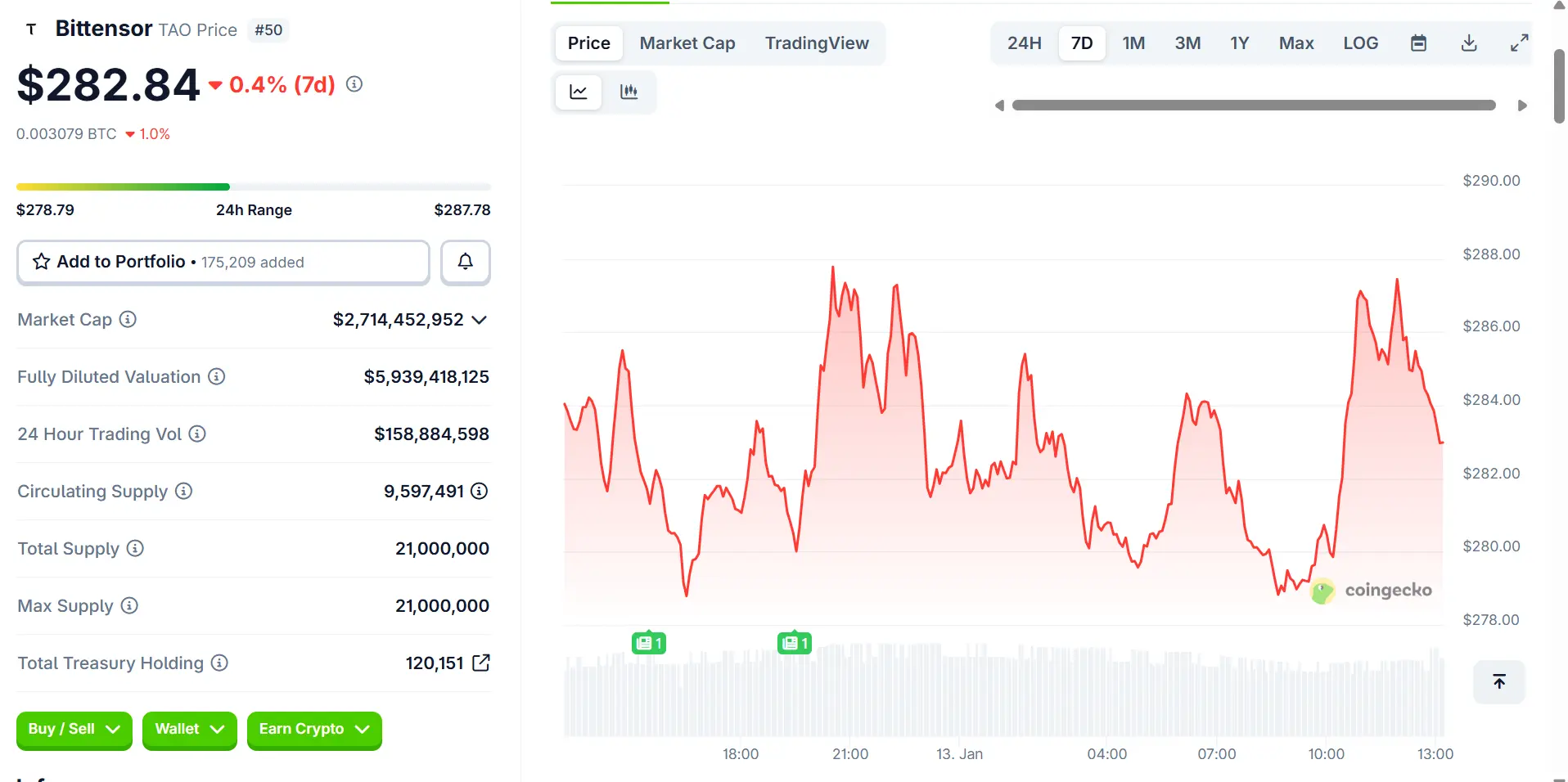Click the Buy / Sell button
The image size is (1568, 782).
(x=73, y=730)
